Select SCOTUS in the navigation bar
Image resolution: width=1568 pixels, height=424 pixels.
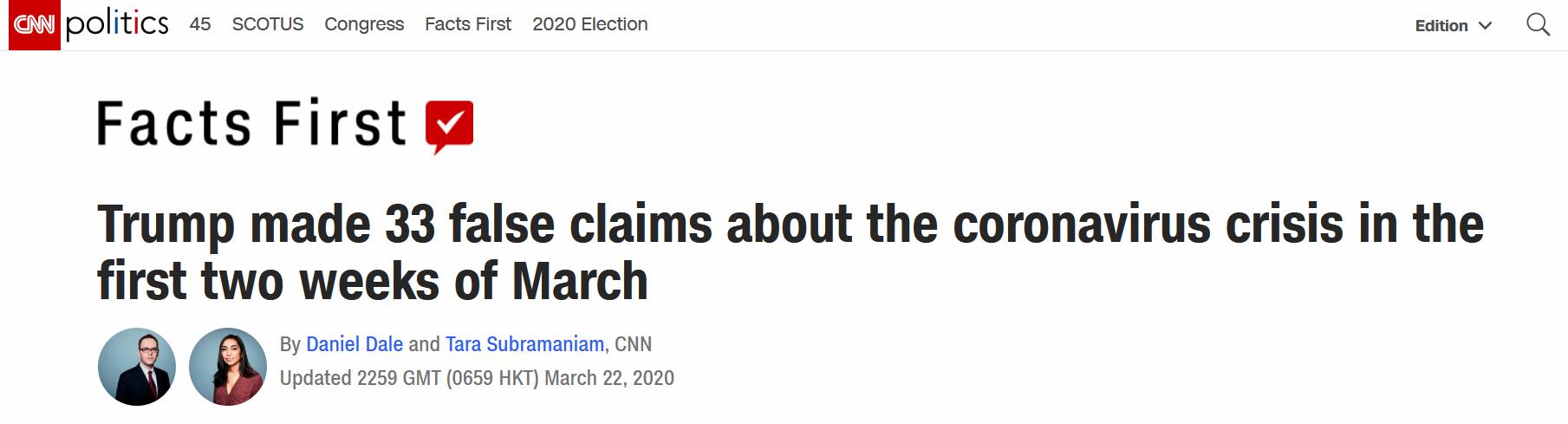pos(268,24)
